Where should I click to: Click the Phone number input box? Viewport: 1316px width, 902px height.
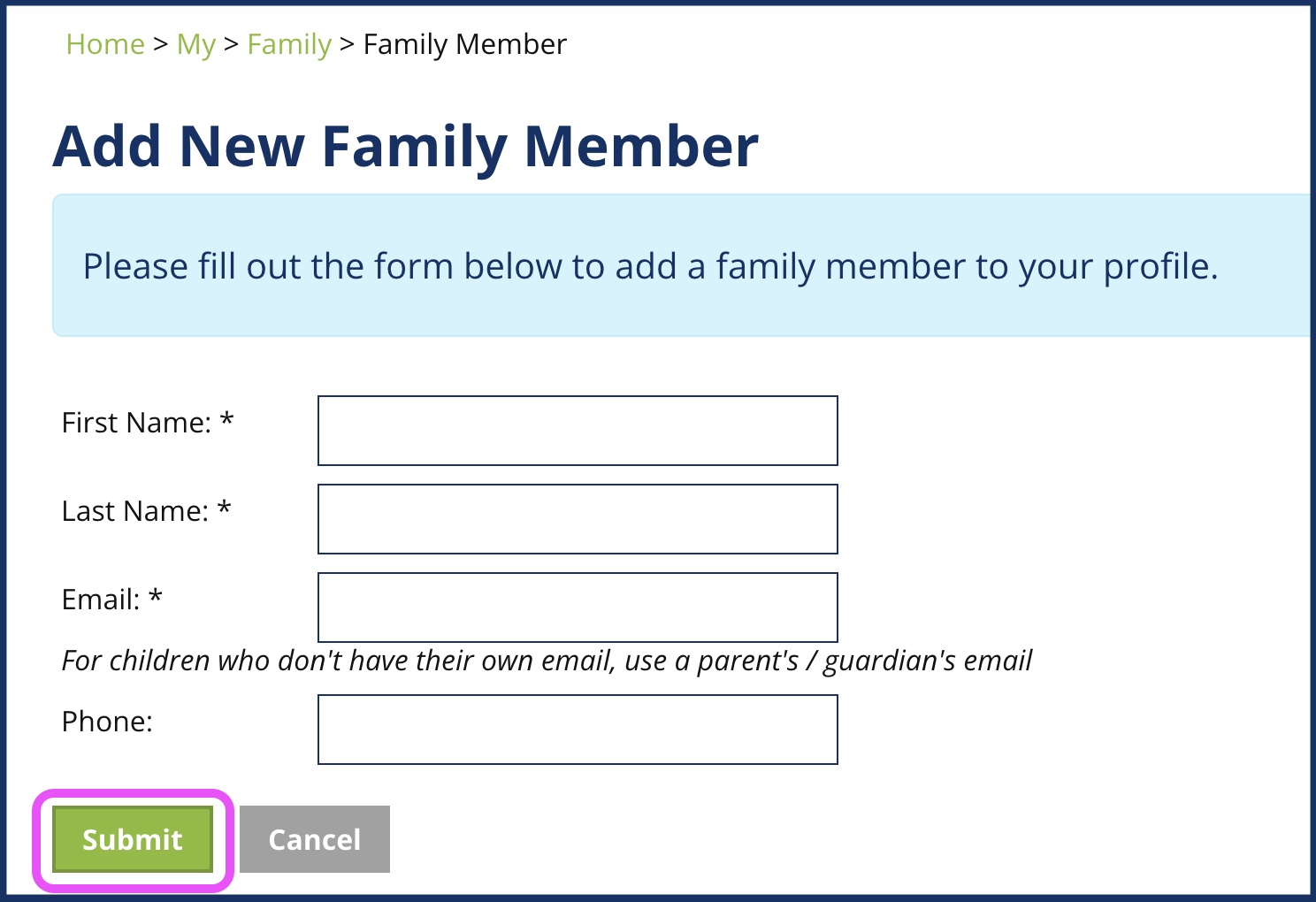tap(578, 730)
